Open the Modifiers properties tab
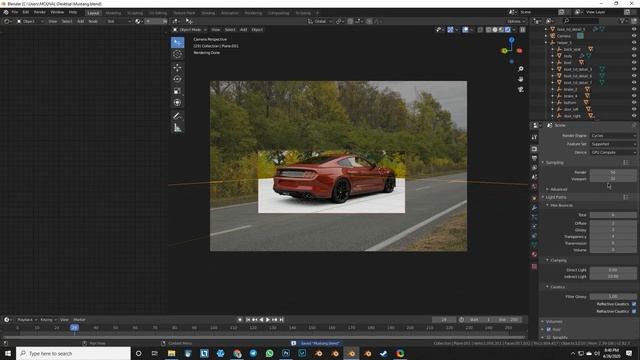 point(534,208)
